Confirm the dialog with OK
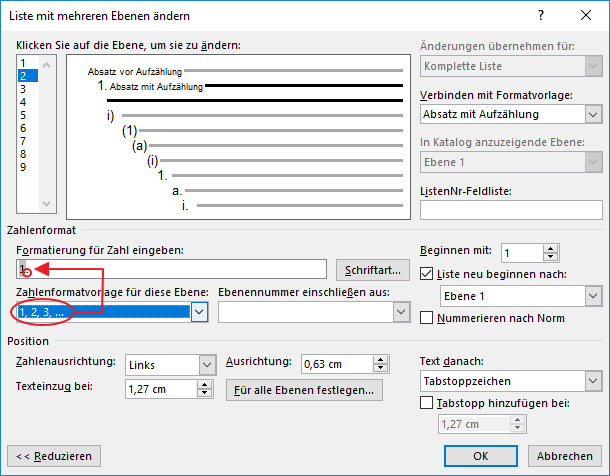This screenshot has width=610, height=476. pyautogui.click(x=480, y=455)
